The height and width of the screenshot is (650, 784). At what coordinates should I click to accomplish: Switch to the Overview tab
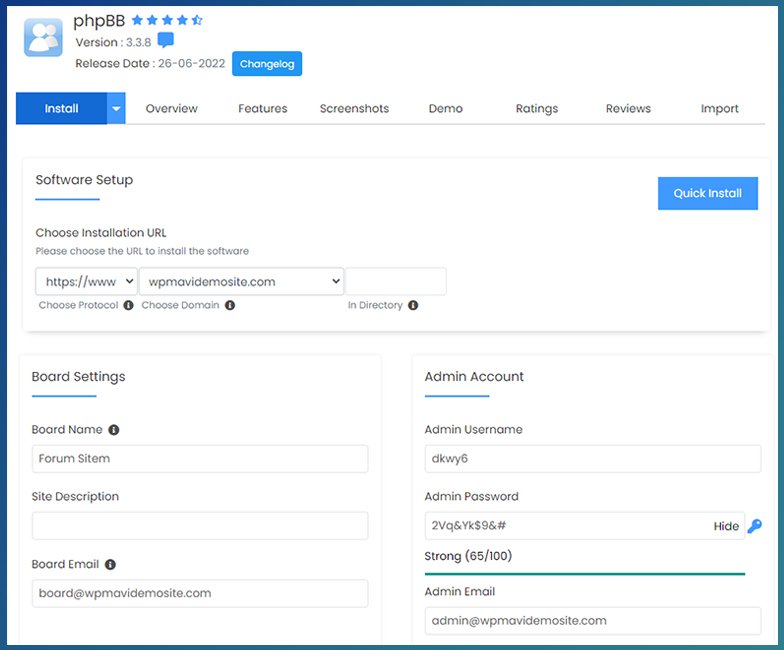coord(172,108)
